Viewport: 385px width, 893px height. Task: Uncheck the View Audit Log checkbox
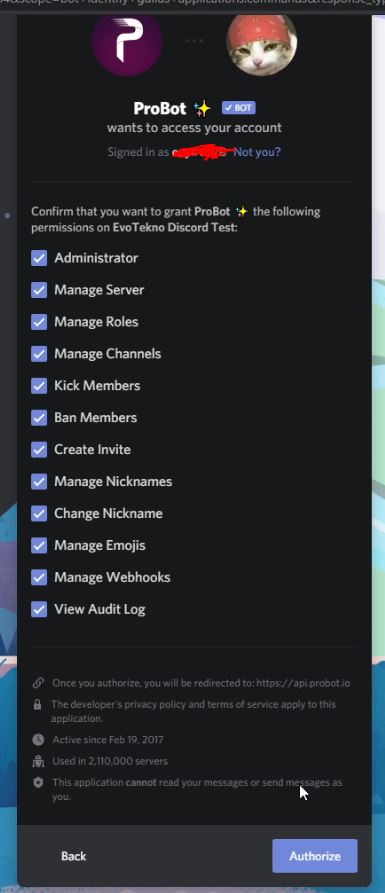tap(39, 609)
